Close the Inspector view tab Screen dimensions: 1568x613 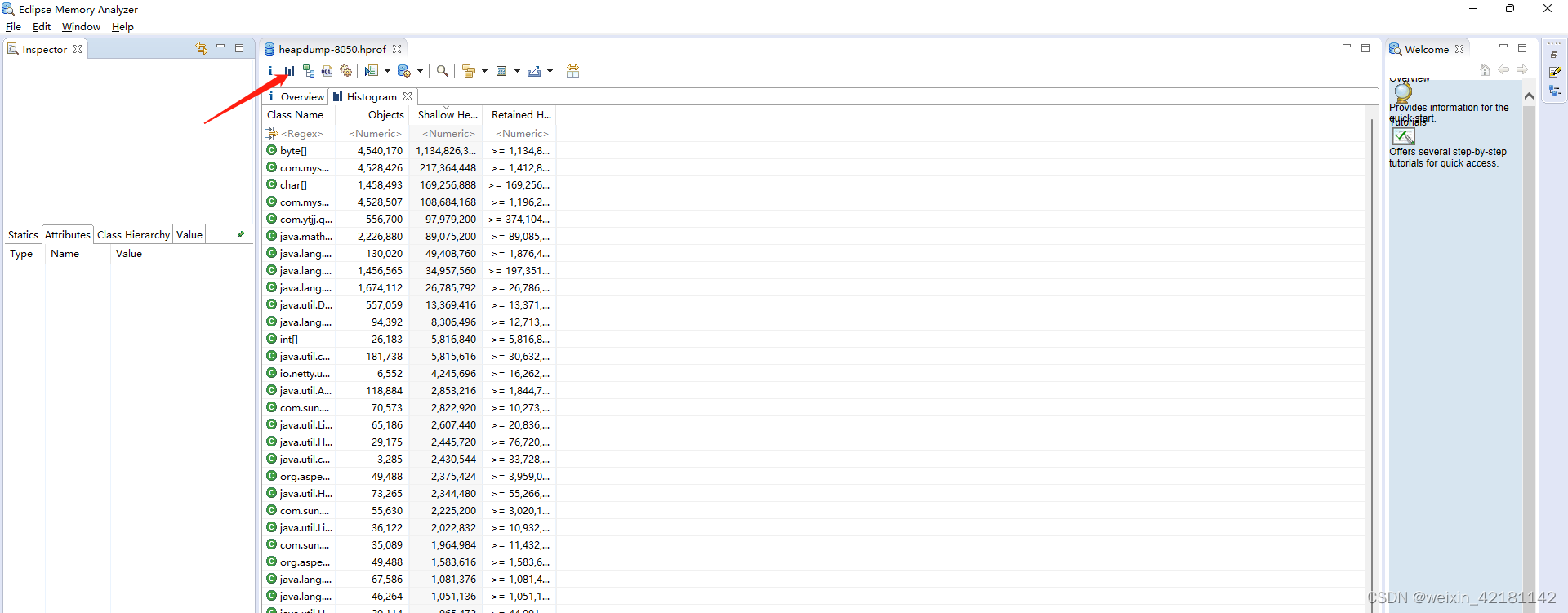coord(78,49)
